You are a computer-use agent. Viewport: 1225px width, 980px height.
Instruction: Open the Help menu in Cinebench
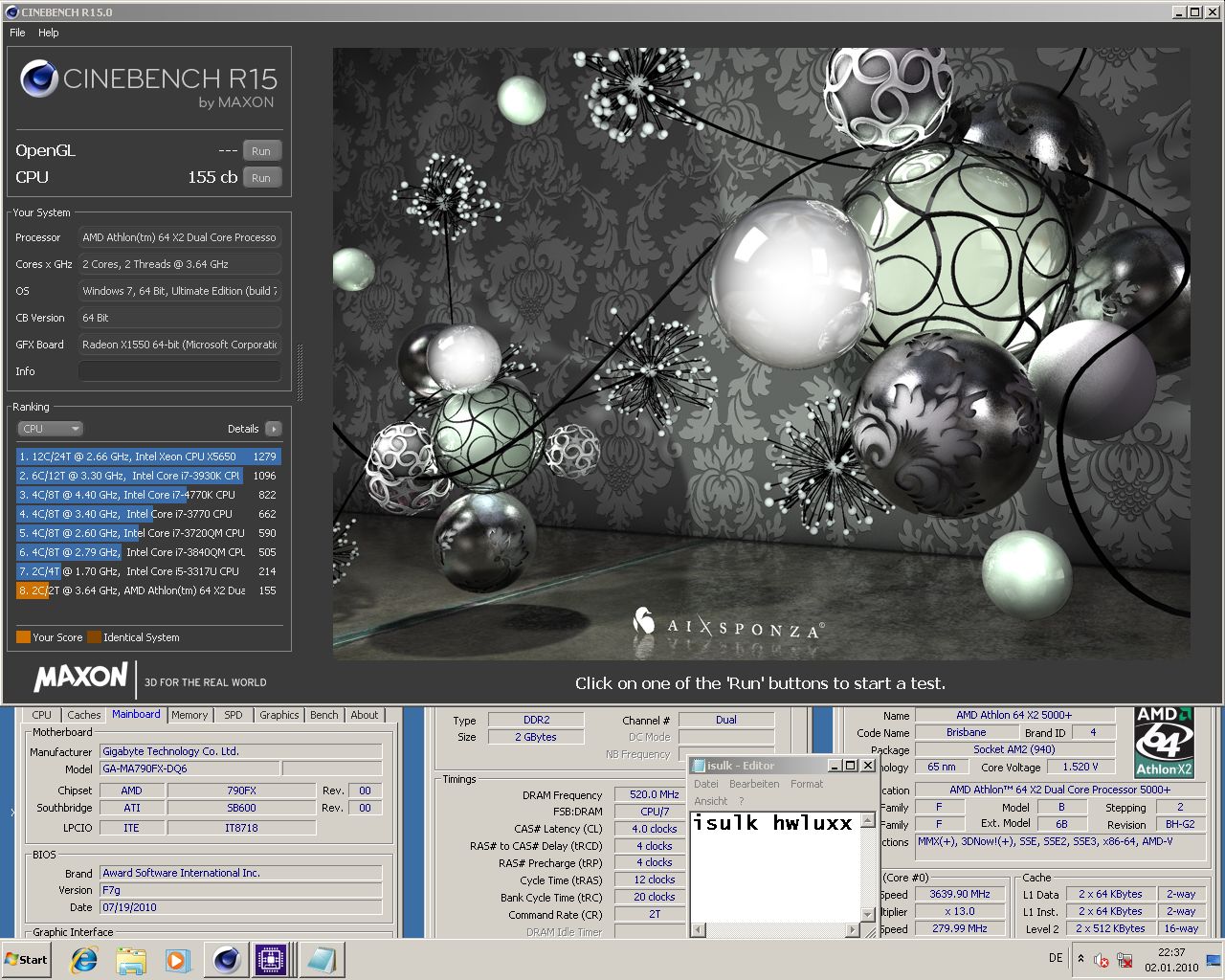49,33
